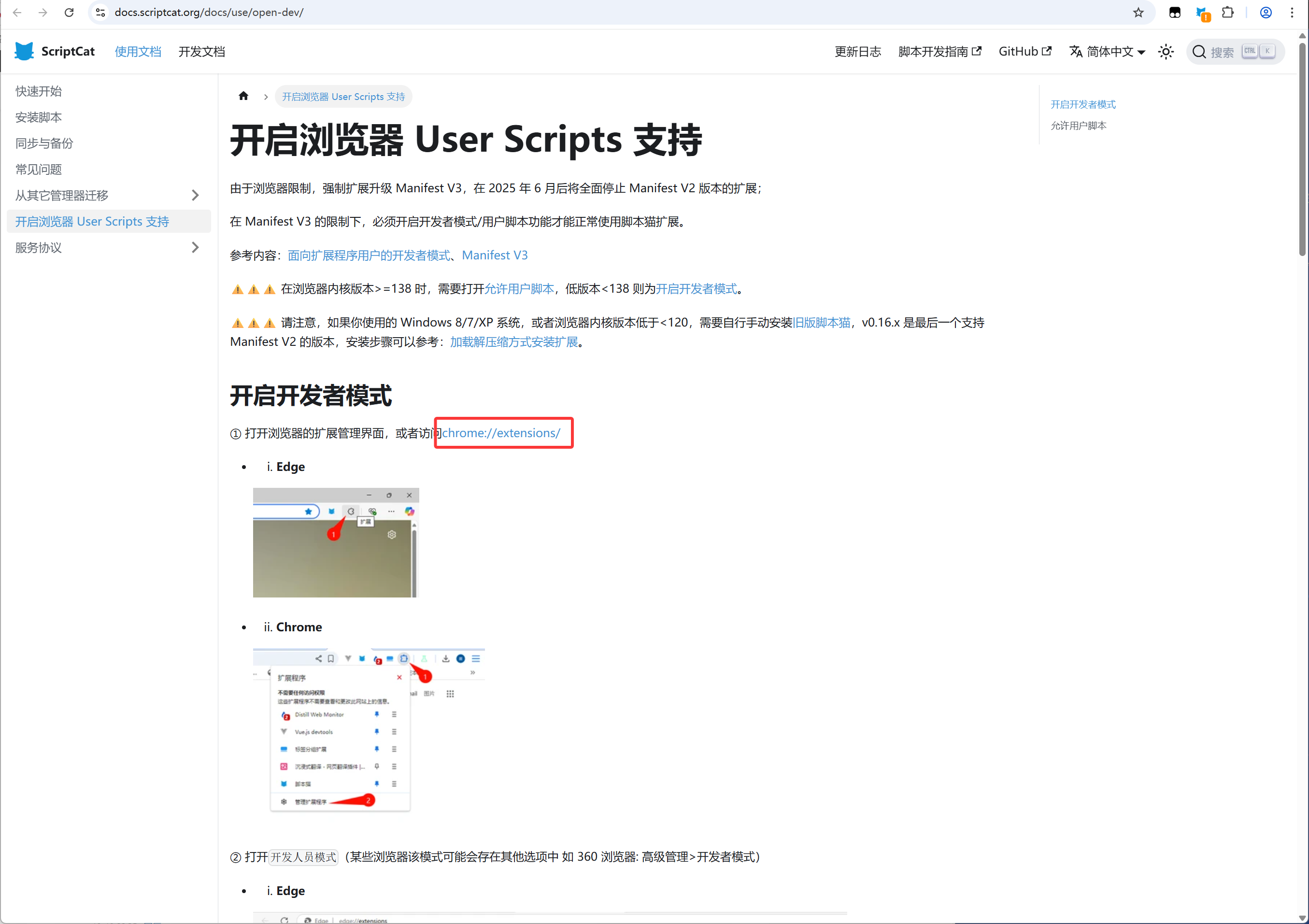
Task: Expand 从其它管理器迁移 sidebar category
Action: [195, 196]
